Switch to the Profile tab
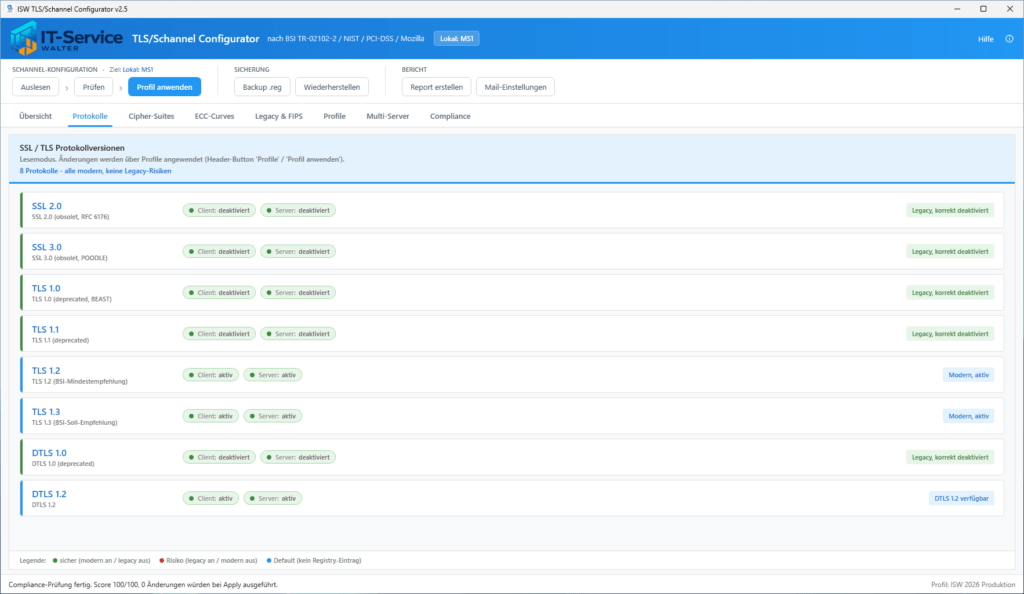Viewport: 1024px width, 594px height. click(x=334, y=116)
